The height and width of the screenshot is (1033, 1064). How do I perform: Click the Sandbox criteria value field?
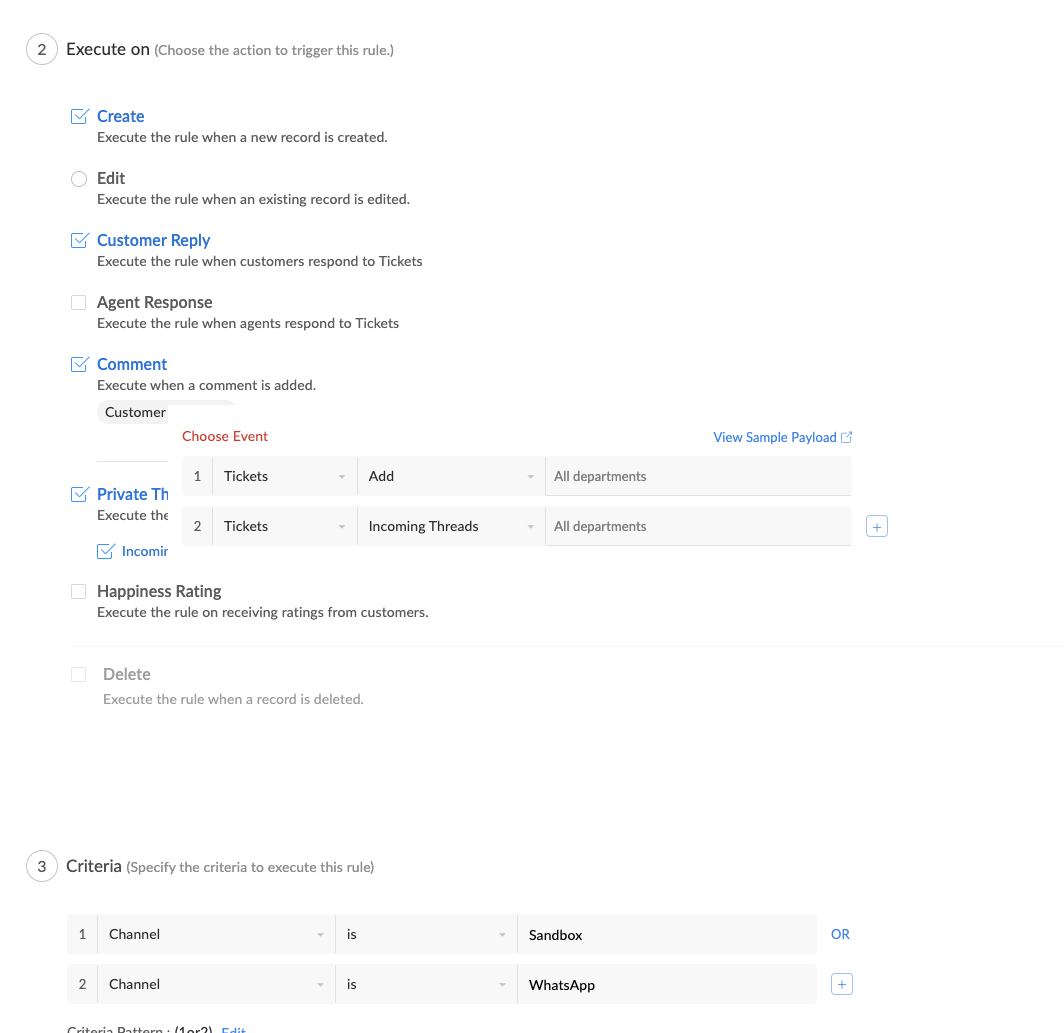[667, 935]
